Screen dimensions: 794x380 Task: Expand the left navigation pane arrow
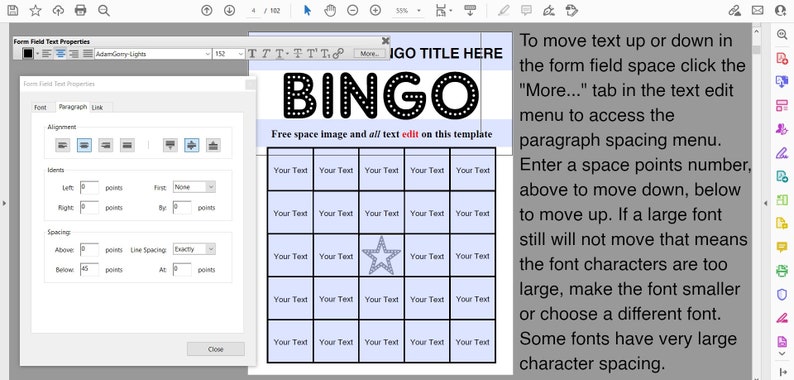coord(4,203)
